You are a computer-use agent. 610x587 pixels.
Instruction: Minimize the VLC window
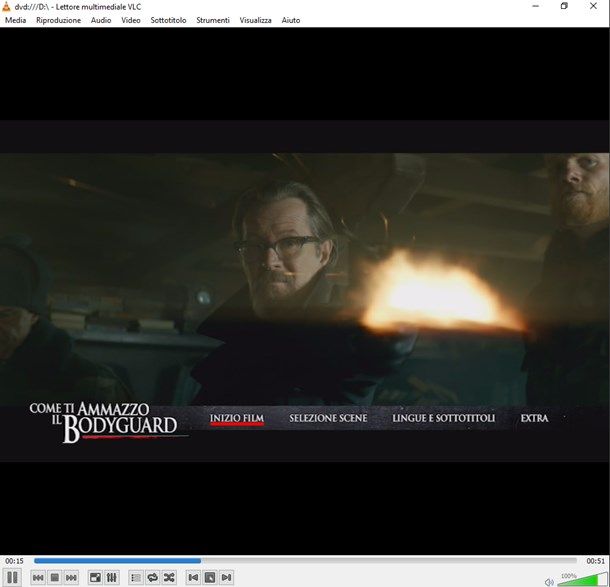pyautogui.click(x=536, y=6)
